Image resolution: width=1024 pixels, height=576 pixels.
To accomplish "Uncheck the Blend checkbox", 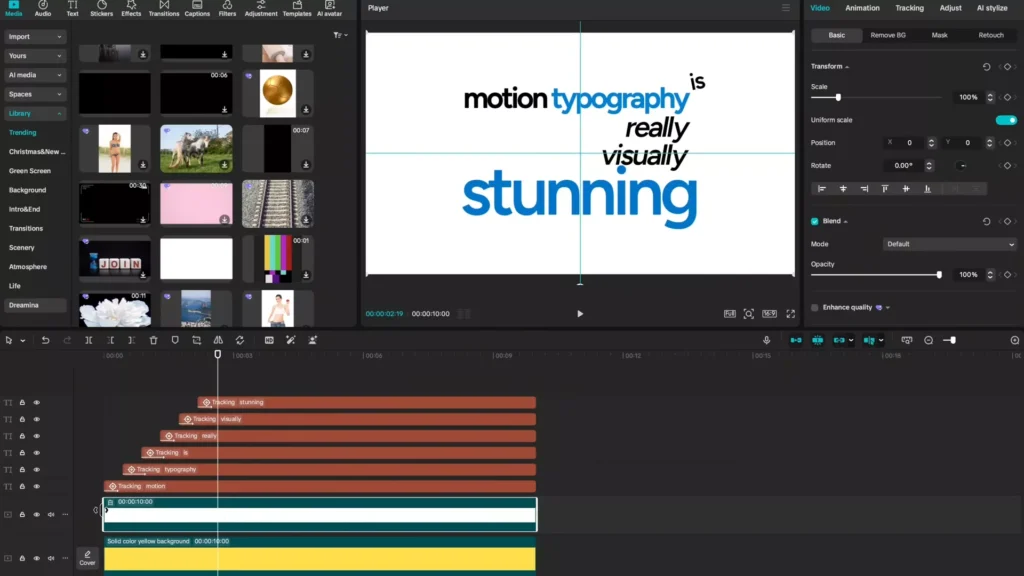I will [814, 221].
